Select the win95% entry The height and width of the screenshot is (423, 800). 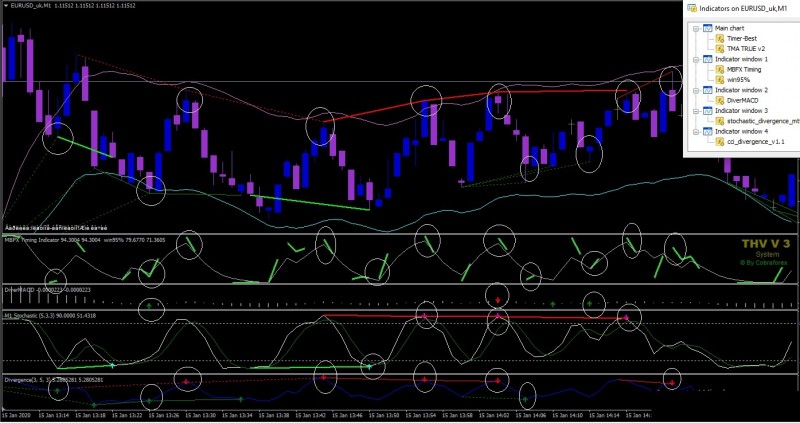737,80
